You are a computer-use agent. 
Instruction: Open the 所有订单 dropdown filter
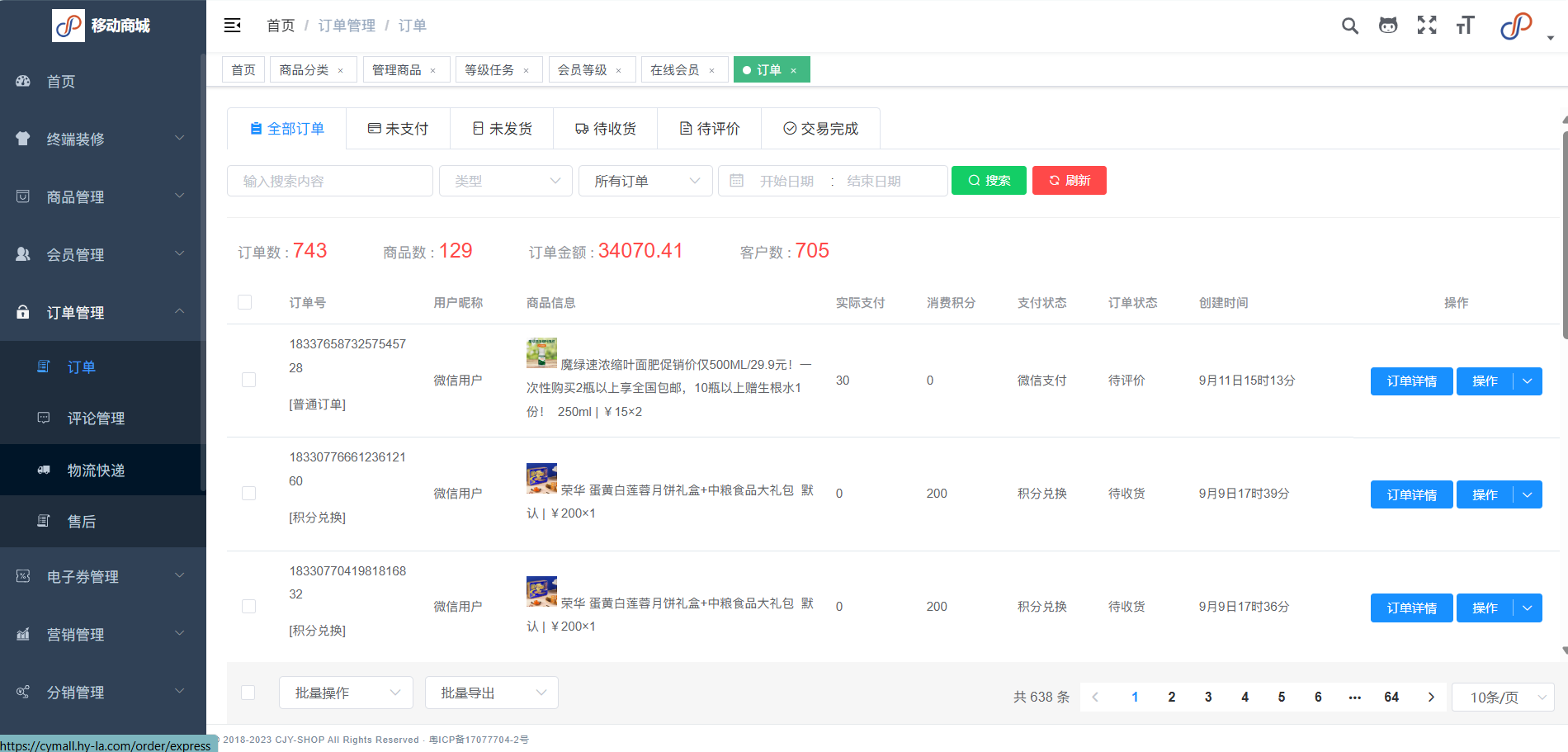(x=645, y=181)
